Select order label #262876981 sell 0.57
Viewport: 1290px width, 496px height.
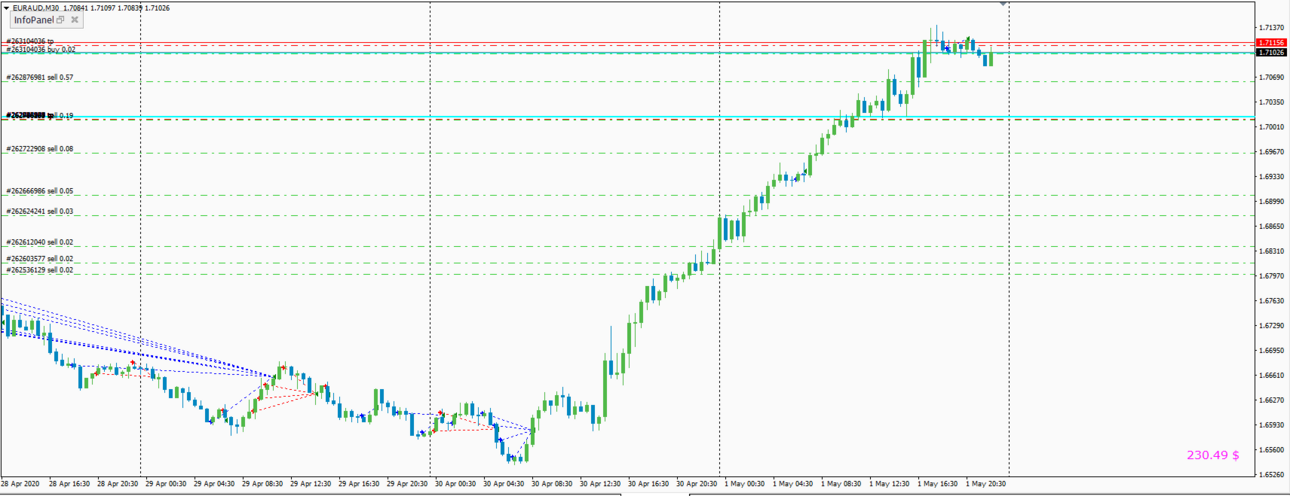(x=40, y=77)
